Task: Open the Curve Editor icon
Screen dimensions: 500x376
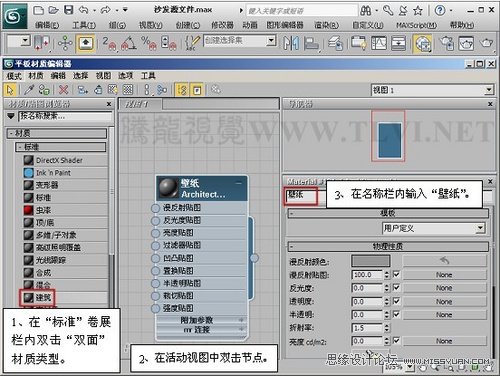Action: 379,43
